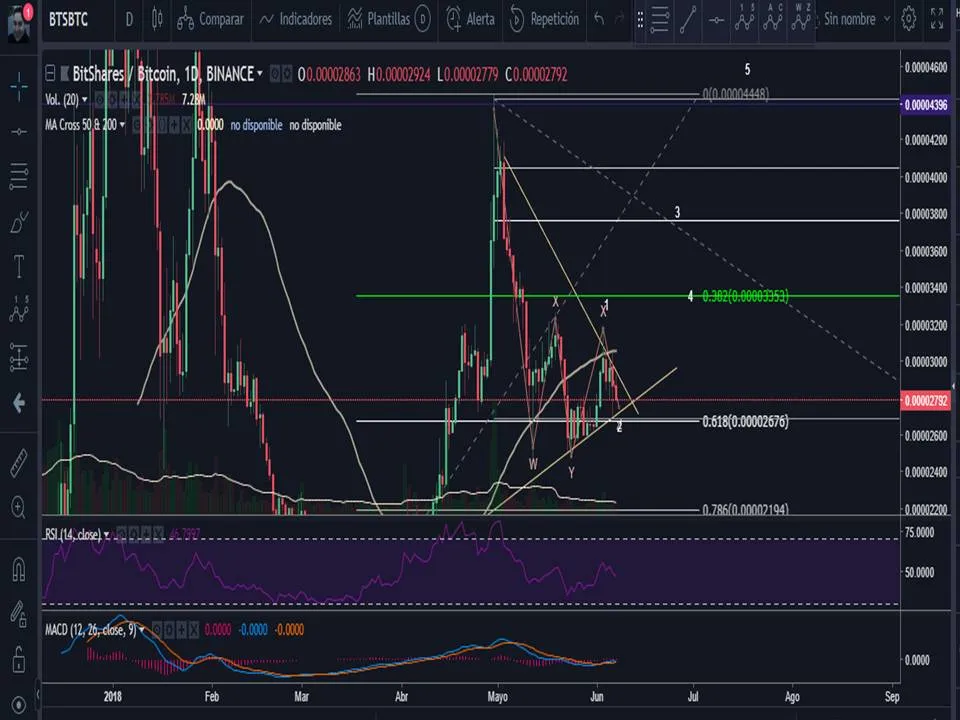Open the Indicadores menu

pyautogui.click(x=296, y=19)
